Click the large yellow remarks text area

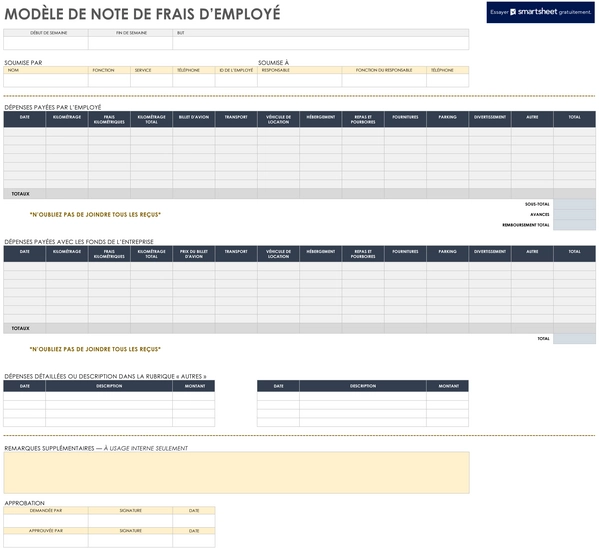(236, 473)
